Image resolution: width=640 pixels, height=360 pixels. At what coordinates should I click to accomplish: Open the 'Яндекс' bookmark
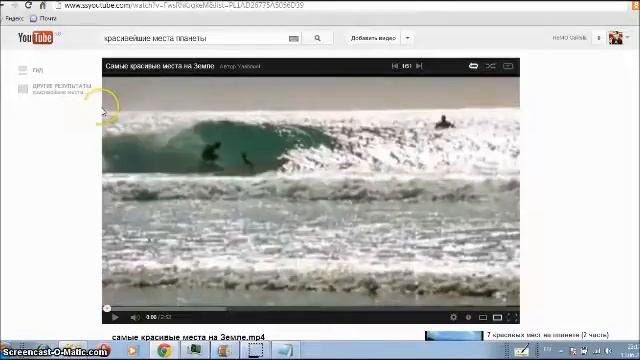pos(14,18)
